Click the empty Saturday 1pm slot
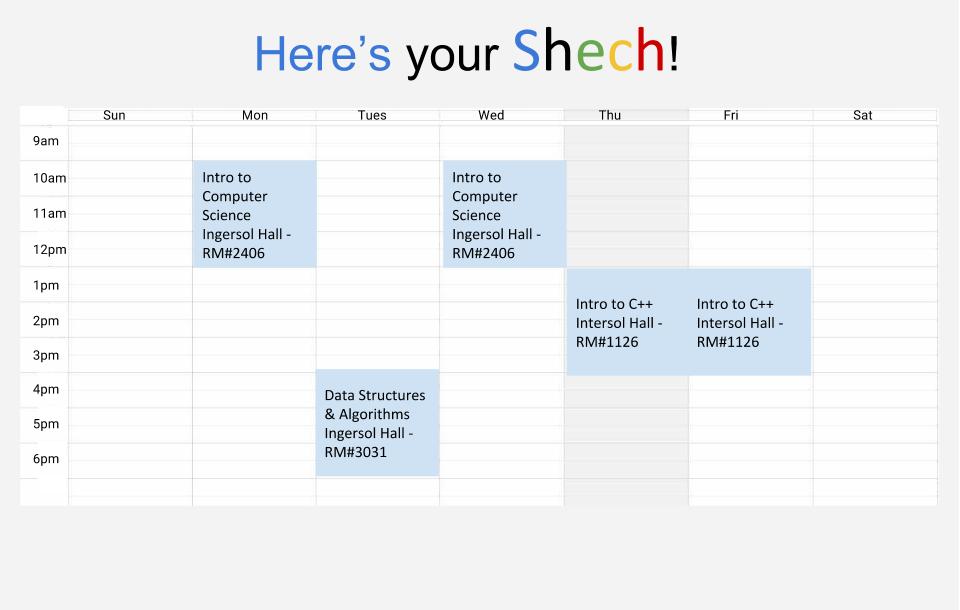960x610 pixels. tap(876, 285)
